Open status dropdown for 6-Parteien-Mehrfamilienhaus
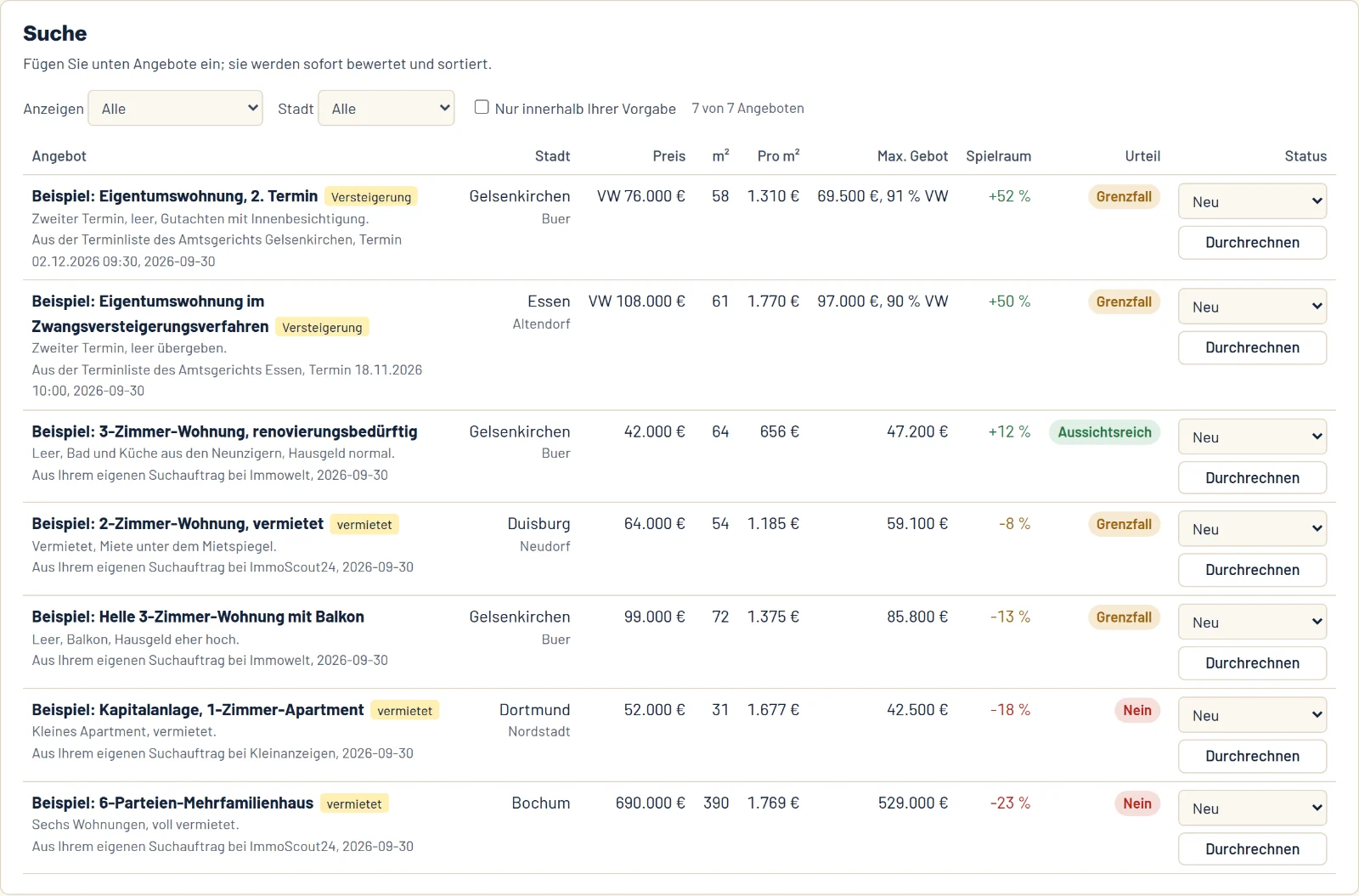The image size is (1359, 896). pyautogui.click(x=1253, y=809)
